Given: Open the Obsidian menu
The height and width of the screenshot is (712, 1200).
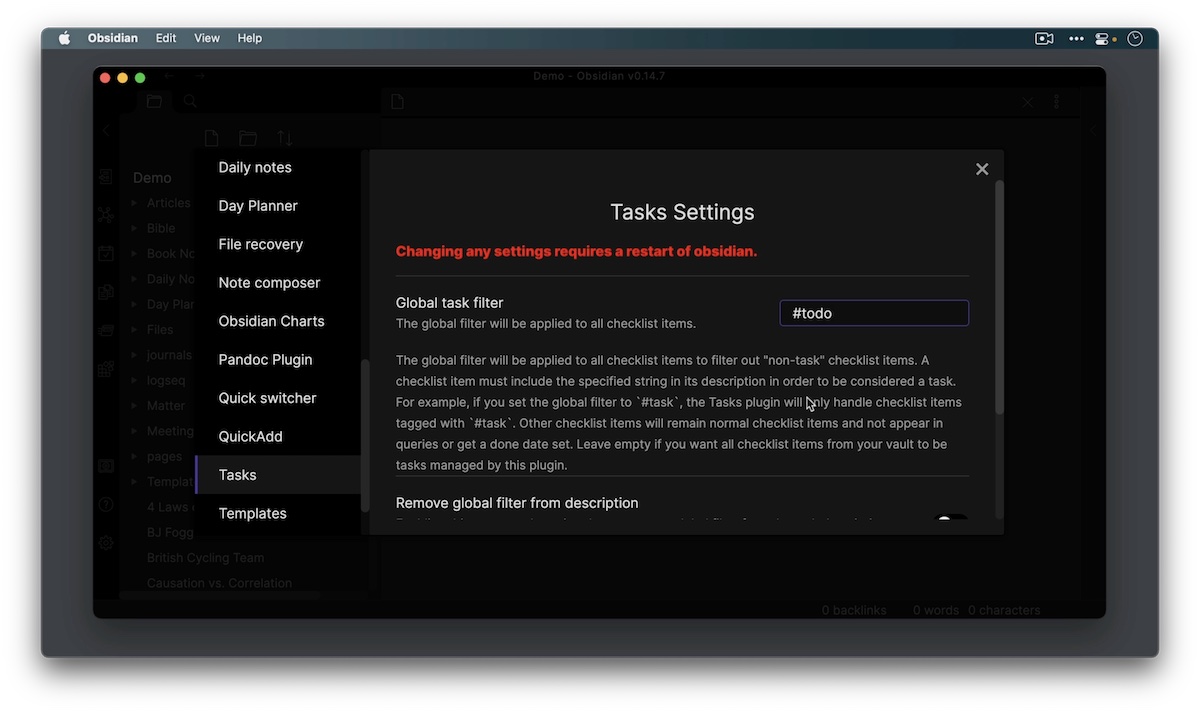Looking at the screenshot, I should 113,38.
